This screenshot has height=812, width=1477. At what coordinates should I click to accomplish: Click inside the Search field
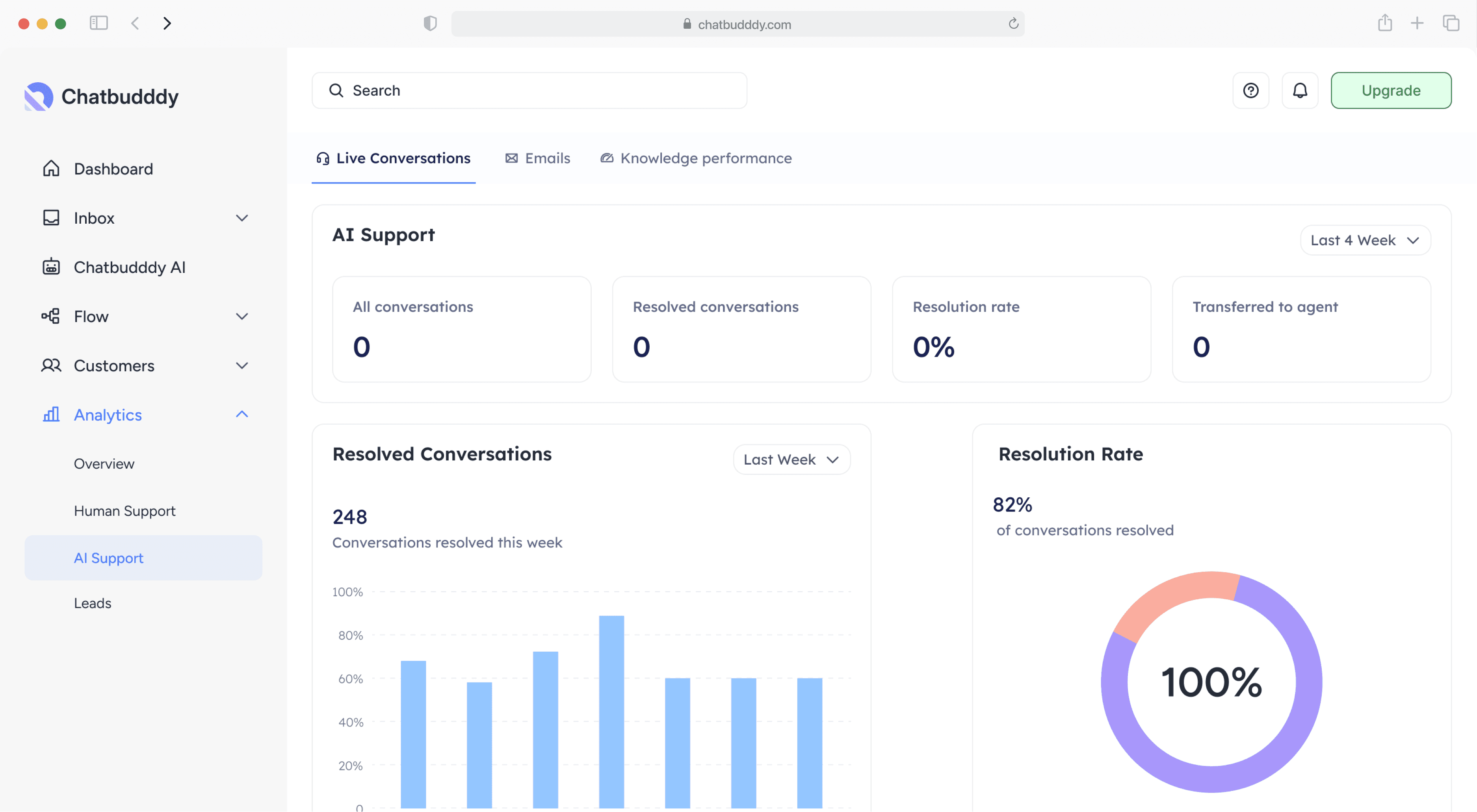click(529, 90)
